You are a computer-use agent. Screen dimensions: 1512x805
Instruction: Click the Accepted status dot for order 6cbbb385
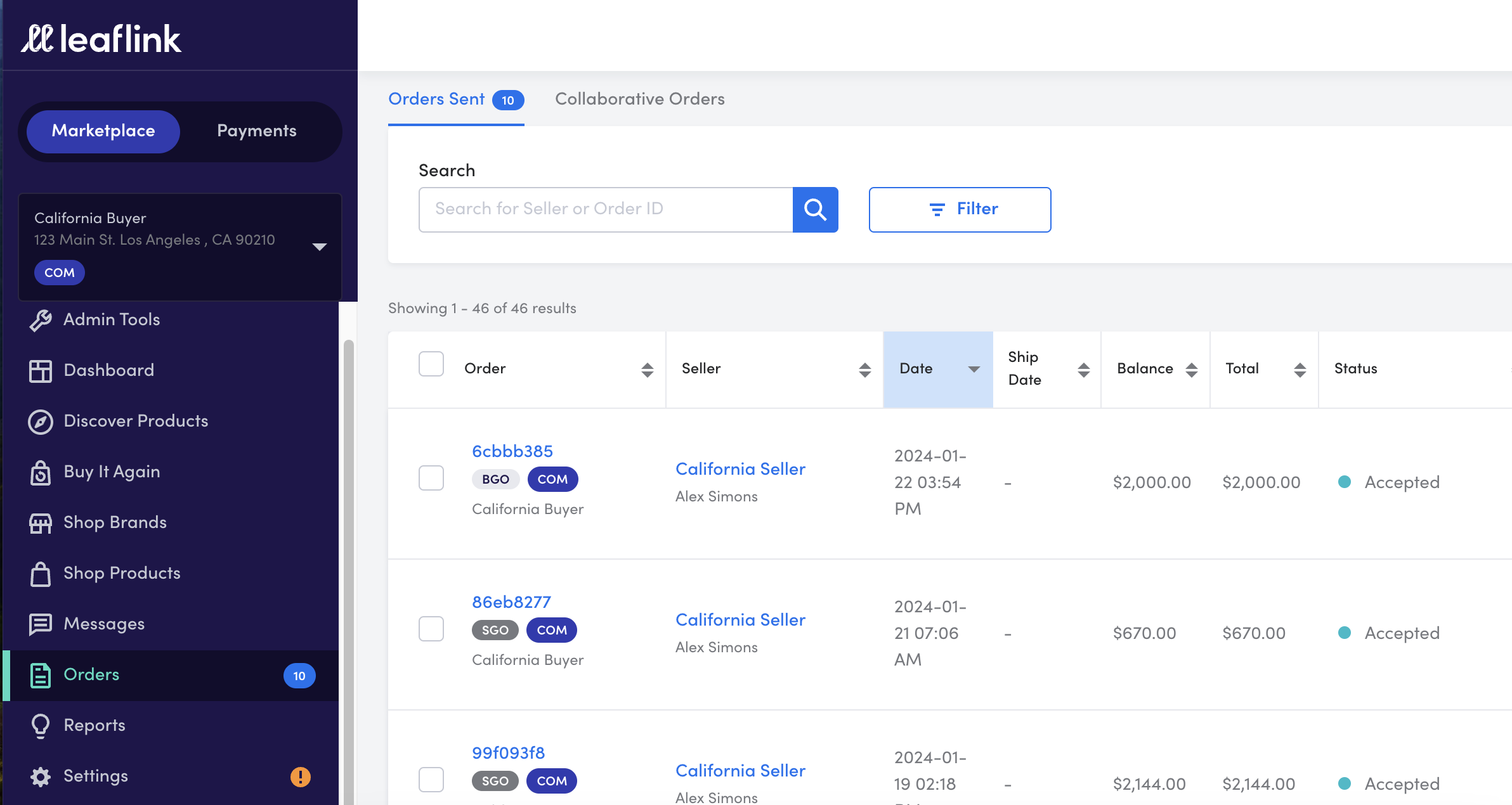coord(1344,482)
